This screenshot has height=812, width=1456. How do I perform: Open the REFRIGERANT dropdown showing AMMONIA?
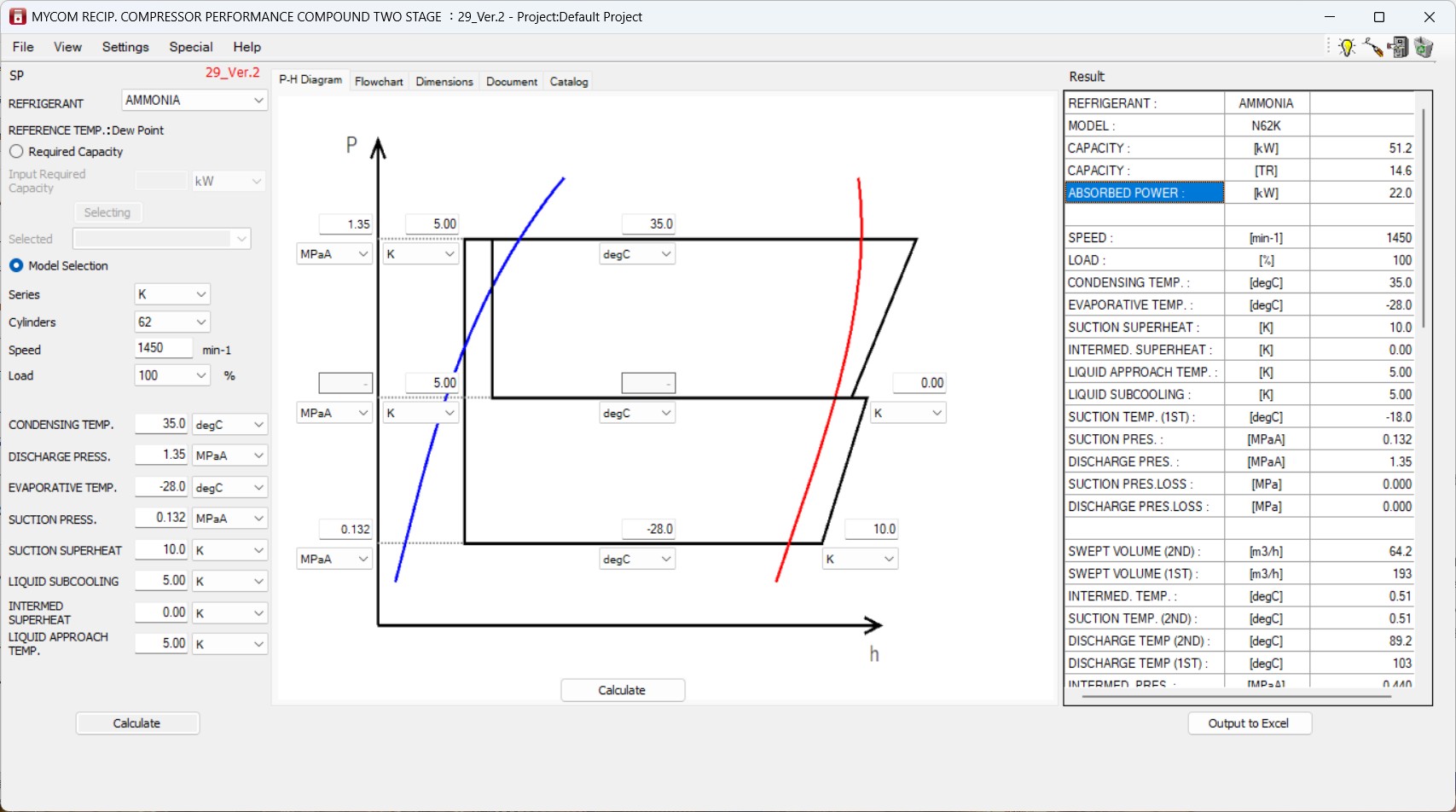pos(194,101)
